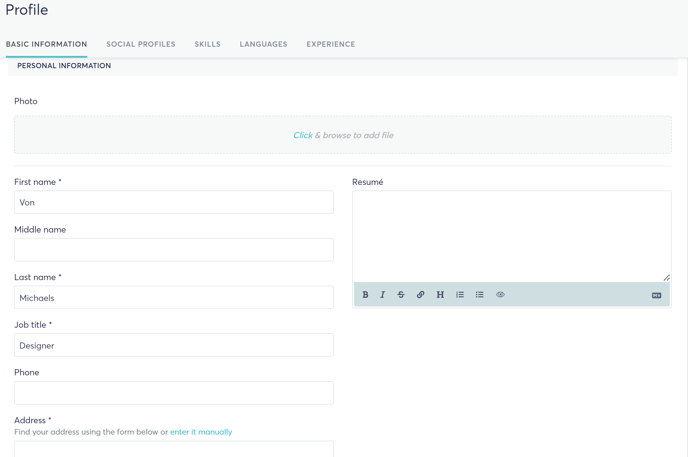688x457 pixels.
Task: Click the markdown icon in Resumé toolbar
Action: tap(656, 296)
